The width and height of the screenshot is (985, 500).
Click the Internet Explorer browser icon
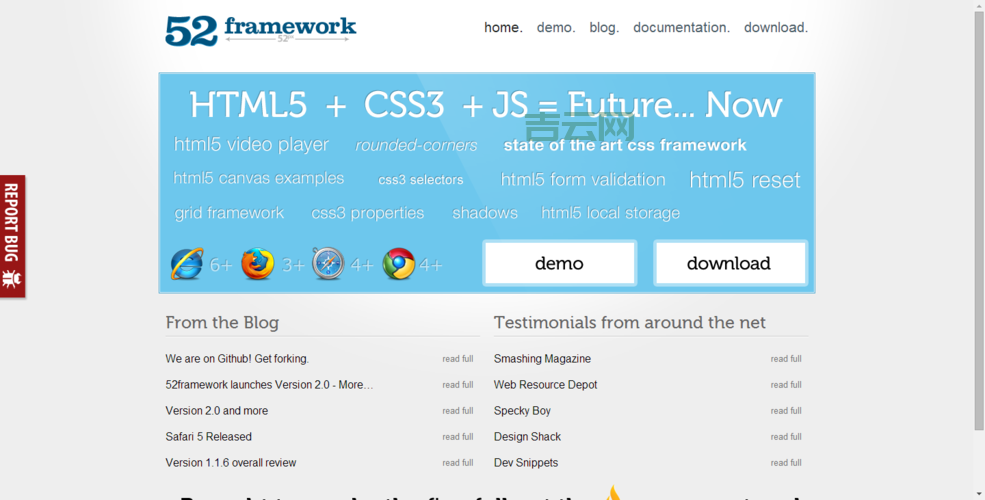pyautogui.click(x=187, y=264)
